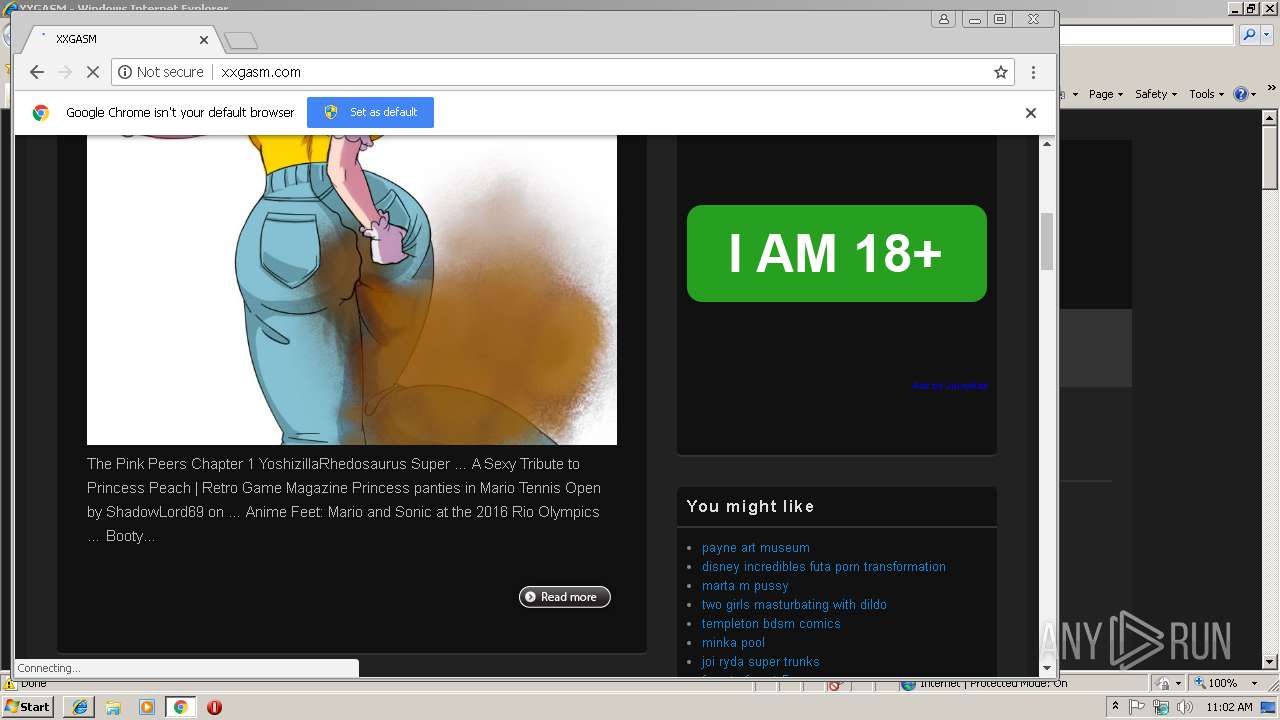Switch to Internet Explorer from taskbar
The width and height of the screenshot is (1280, 720).
pos(79,707)
